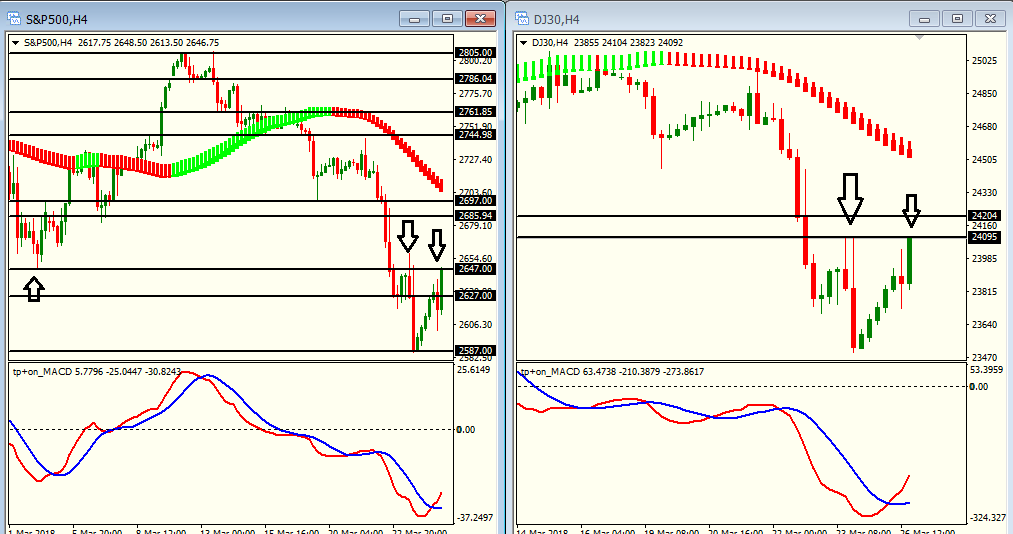Close the DJ30,H4 chart window
Viewport: 1013px width, 534px height.
click(x=990, y=19)
